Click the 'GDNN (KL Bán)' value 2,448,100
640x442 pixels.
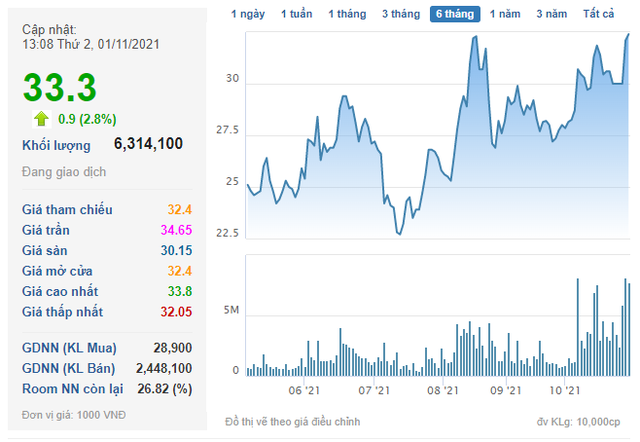point(164,368)
